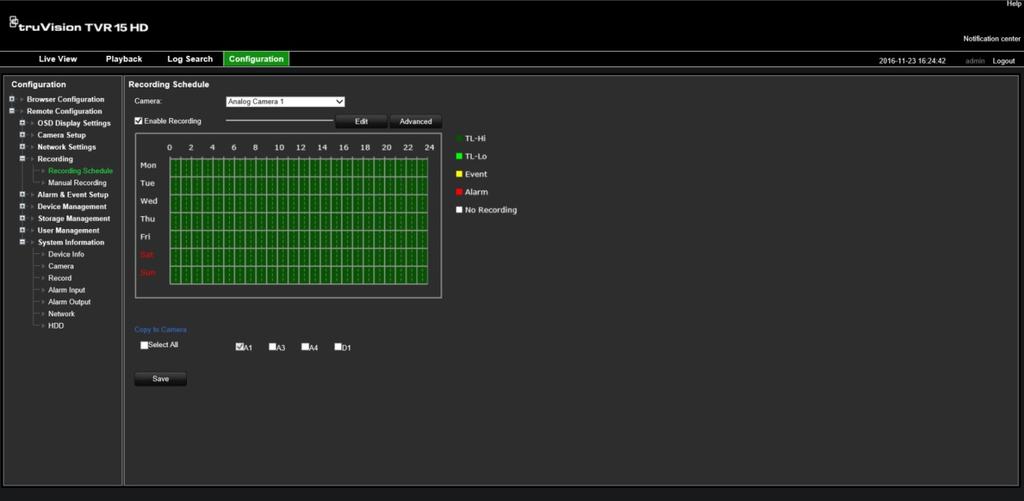
Task: Click the date time text 2016-11-23
Action: coord(912,61)
